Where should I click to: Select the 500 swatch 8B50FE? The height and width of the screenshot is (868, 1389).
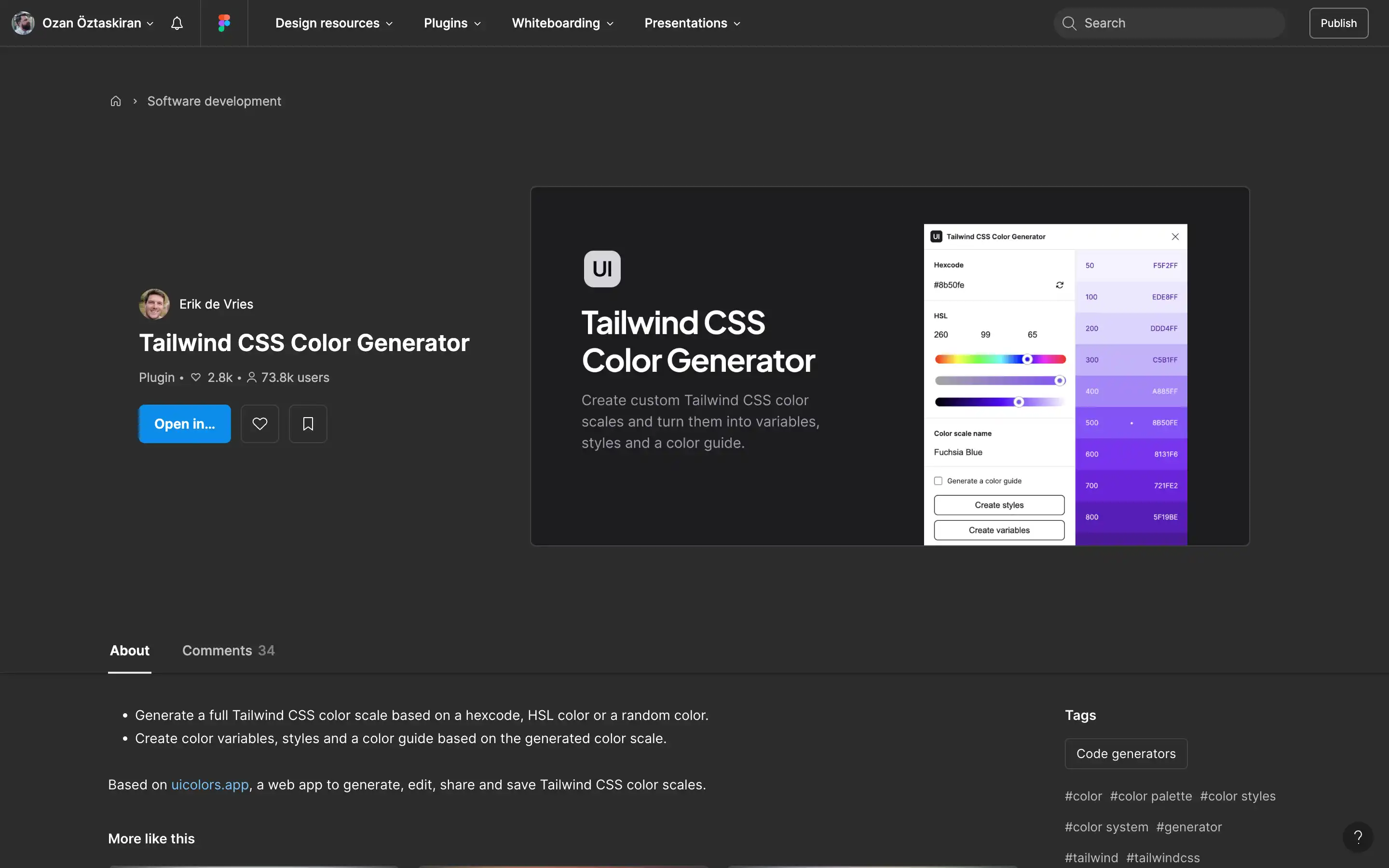(x=1130, y=423)
